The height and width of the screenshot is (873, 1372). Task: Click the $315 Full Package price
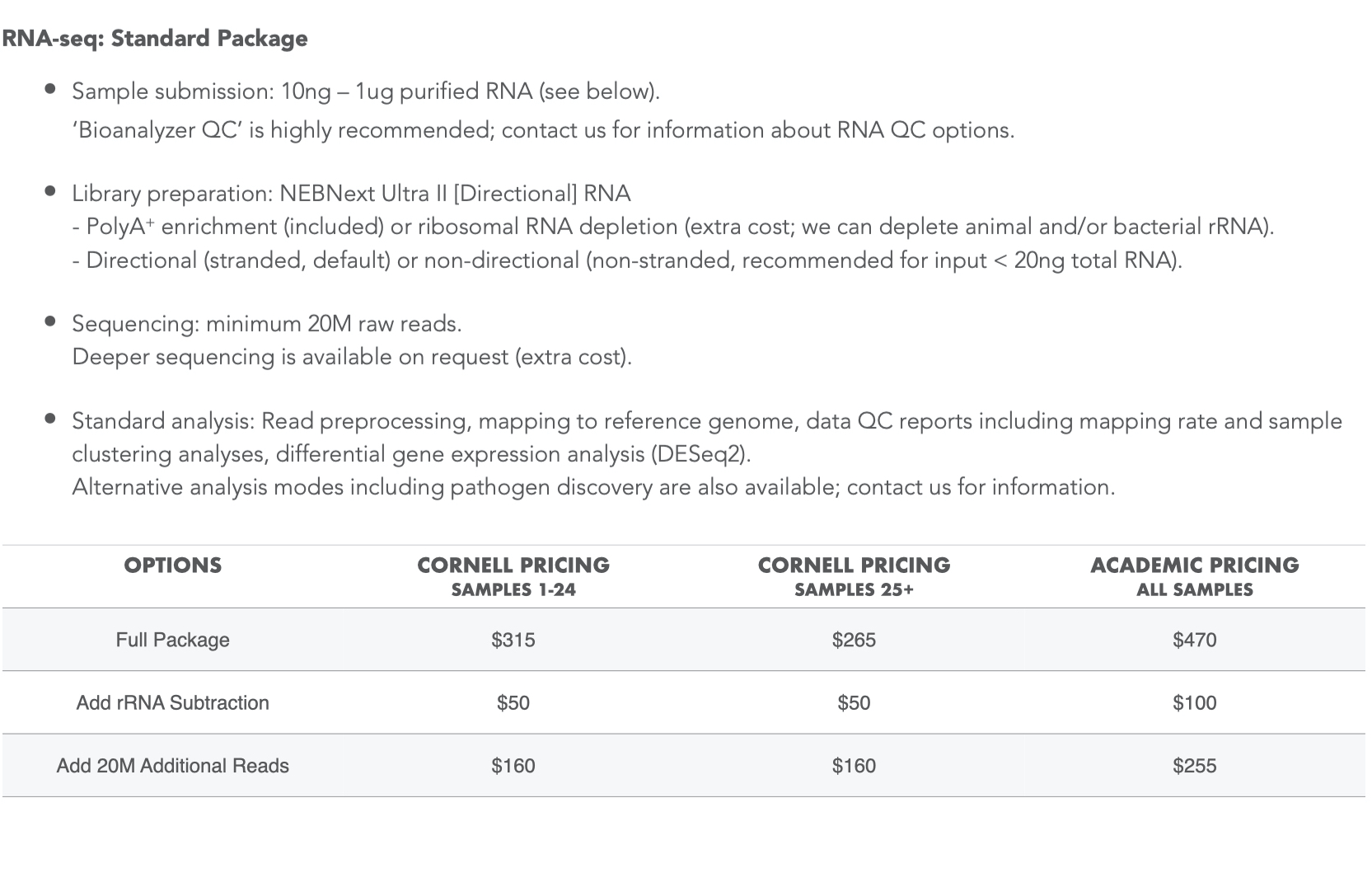(x=513, y=640)
